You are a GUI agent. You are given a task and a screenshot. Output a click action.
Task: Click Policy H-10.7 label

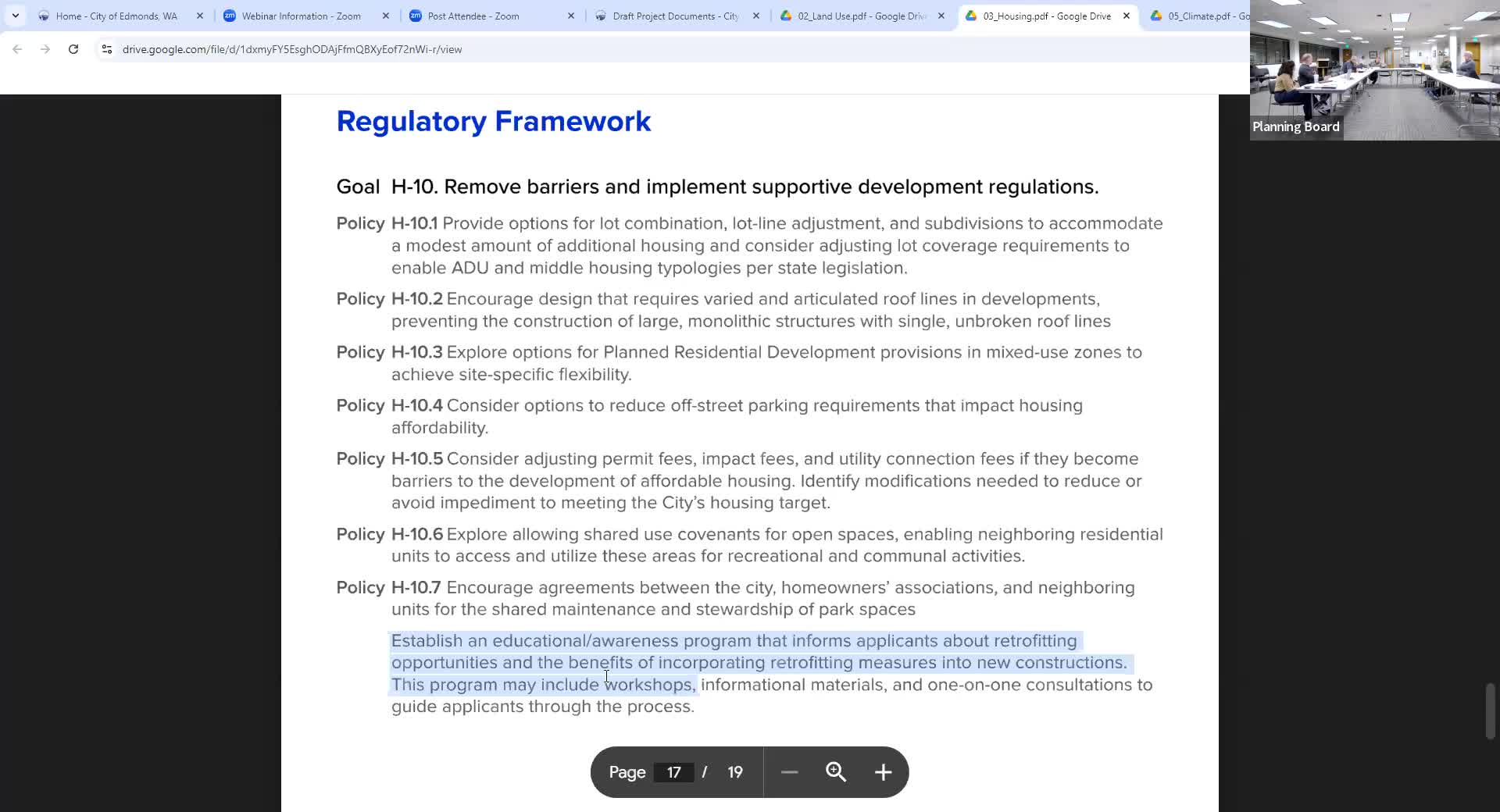click(388, 587)
